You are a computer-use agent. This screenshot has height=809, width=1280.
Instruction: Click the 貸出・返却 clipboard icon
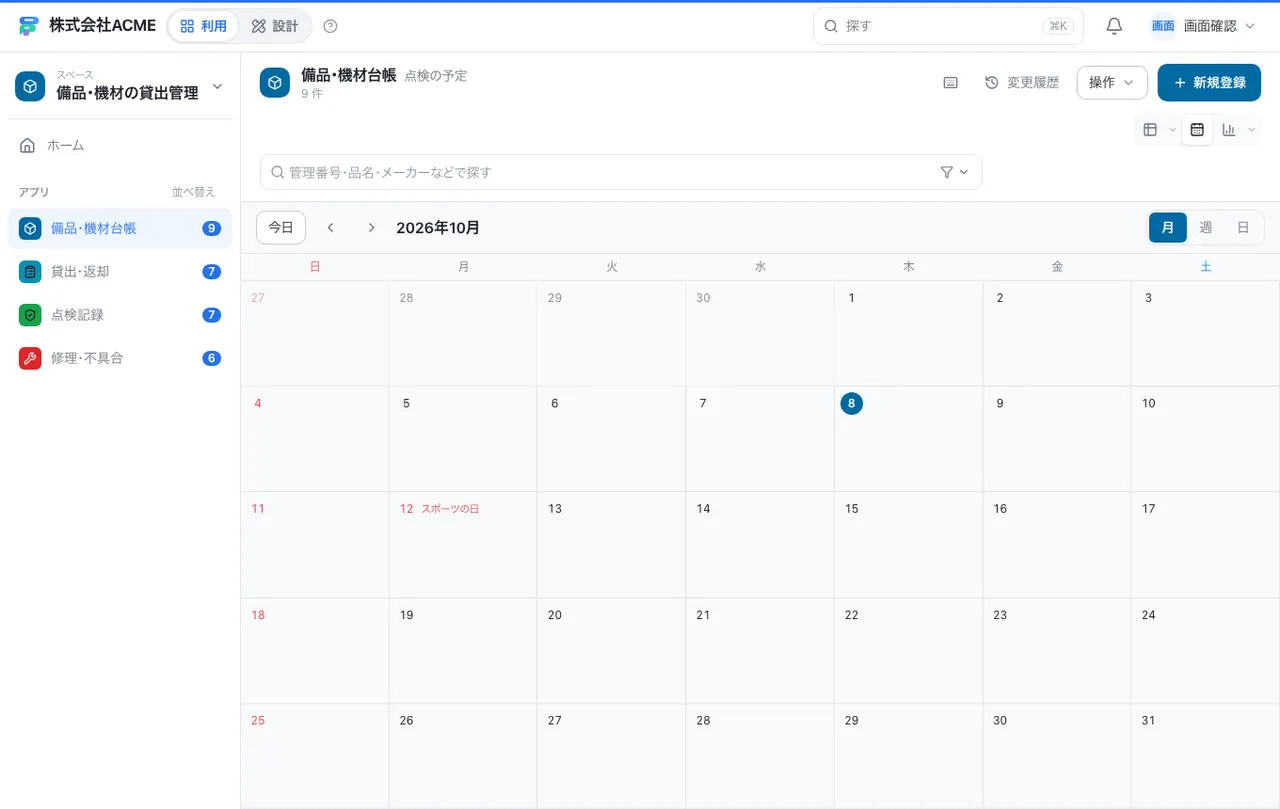tap(30, 272)
